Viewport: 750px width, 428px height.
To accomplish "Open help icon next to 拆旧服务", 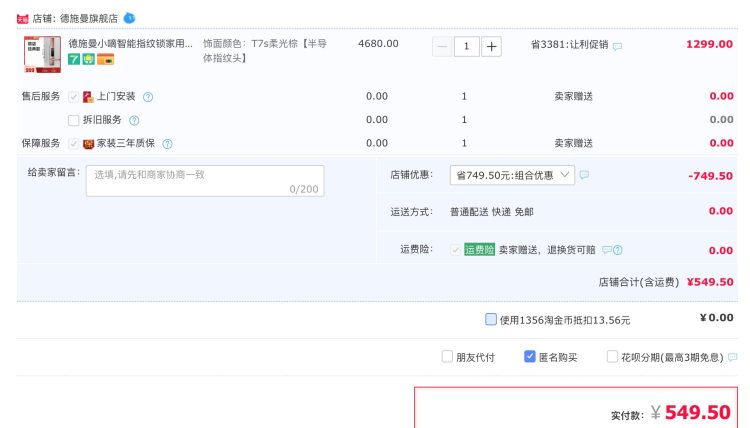I will point(134,121).
